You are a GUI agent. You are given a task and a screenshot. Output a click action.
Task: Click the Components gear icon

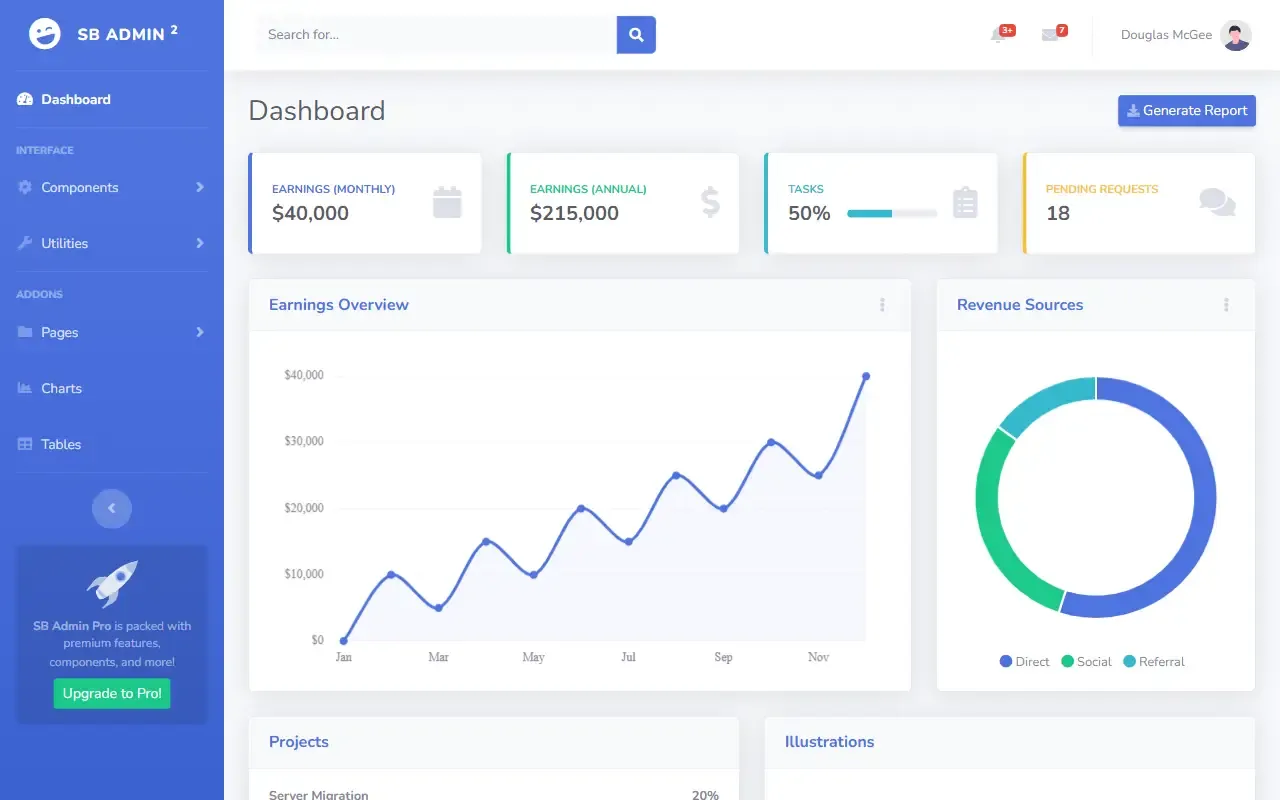[x=25, y=187]
